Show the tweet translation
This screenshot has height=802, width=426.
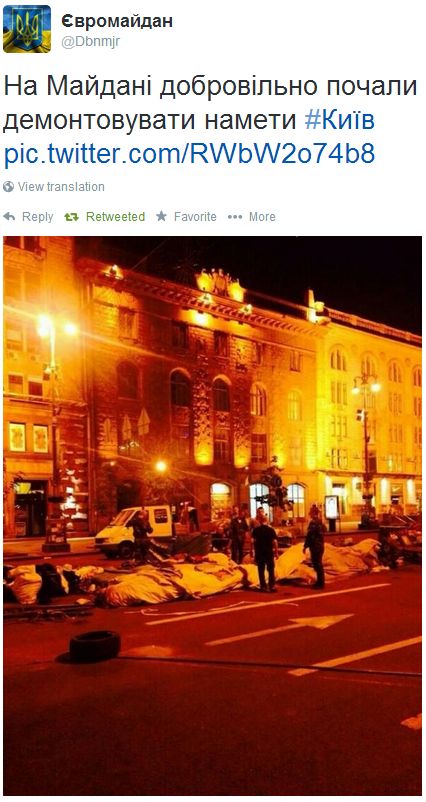[x=61, y=187]
